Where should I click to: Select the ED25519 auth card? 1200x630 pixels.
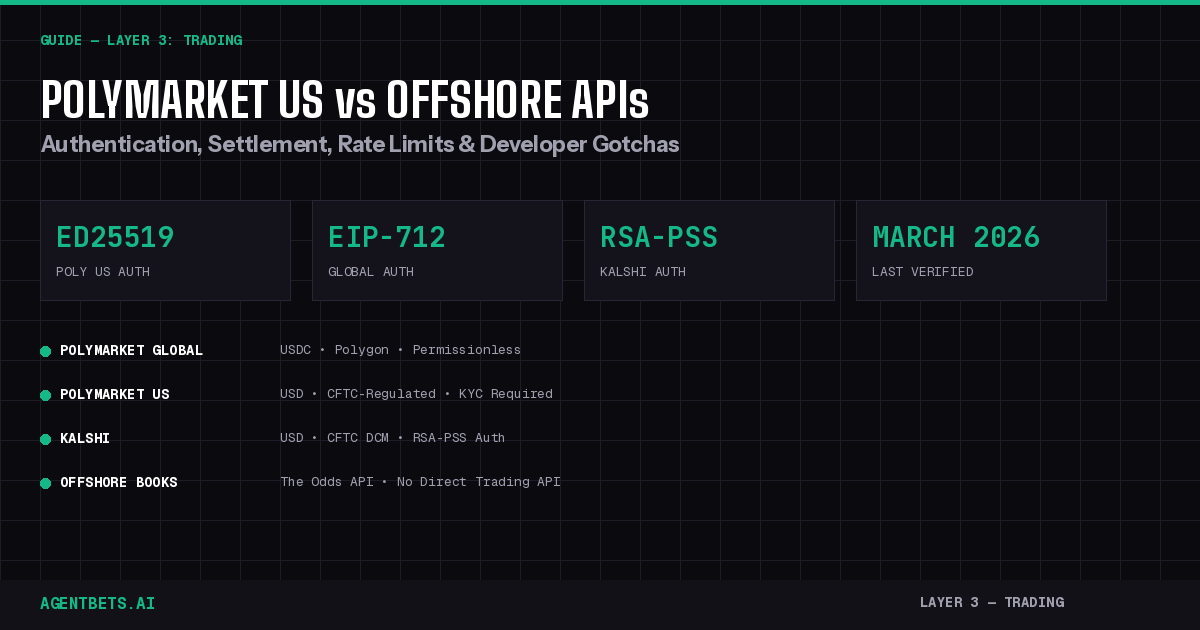(165, 250)
